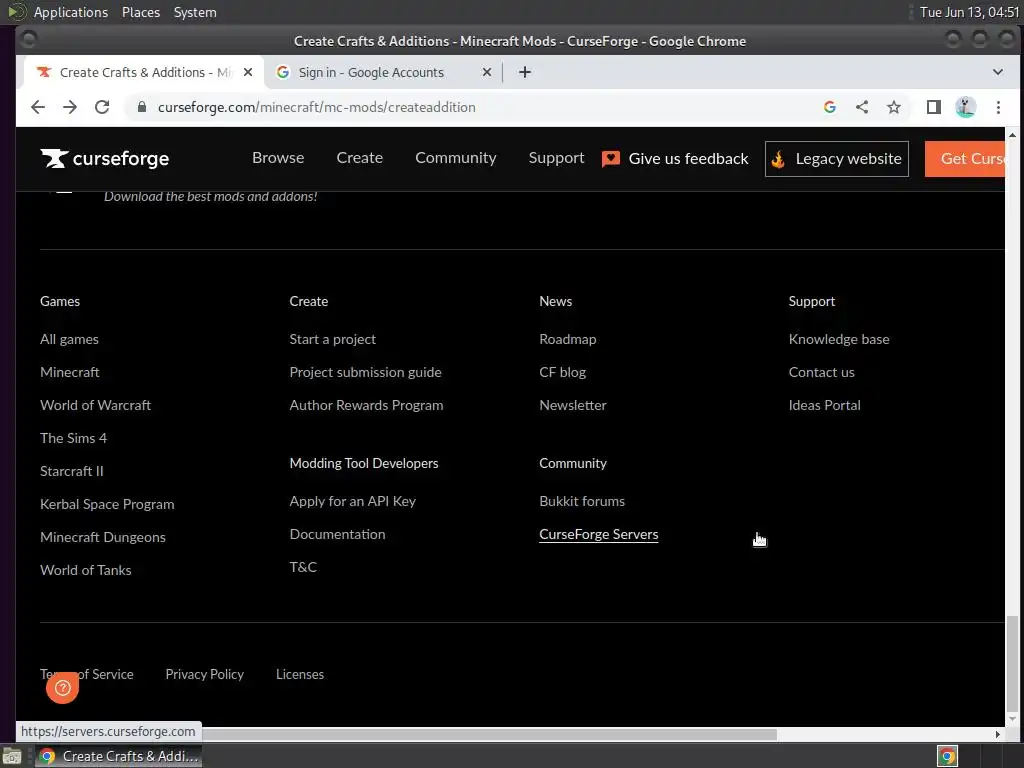The width and height of the screenshot is (1024, 768).
Task: Open The Sims 4 link
Action: pyautogui.click(x=73, y=438)
